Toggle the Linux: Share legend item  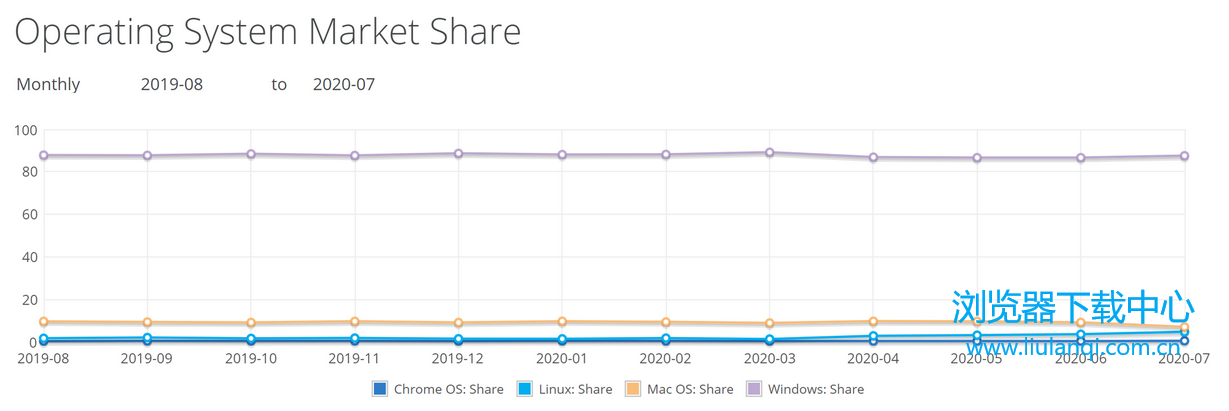(x=564, y=389)
